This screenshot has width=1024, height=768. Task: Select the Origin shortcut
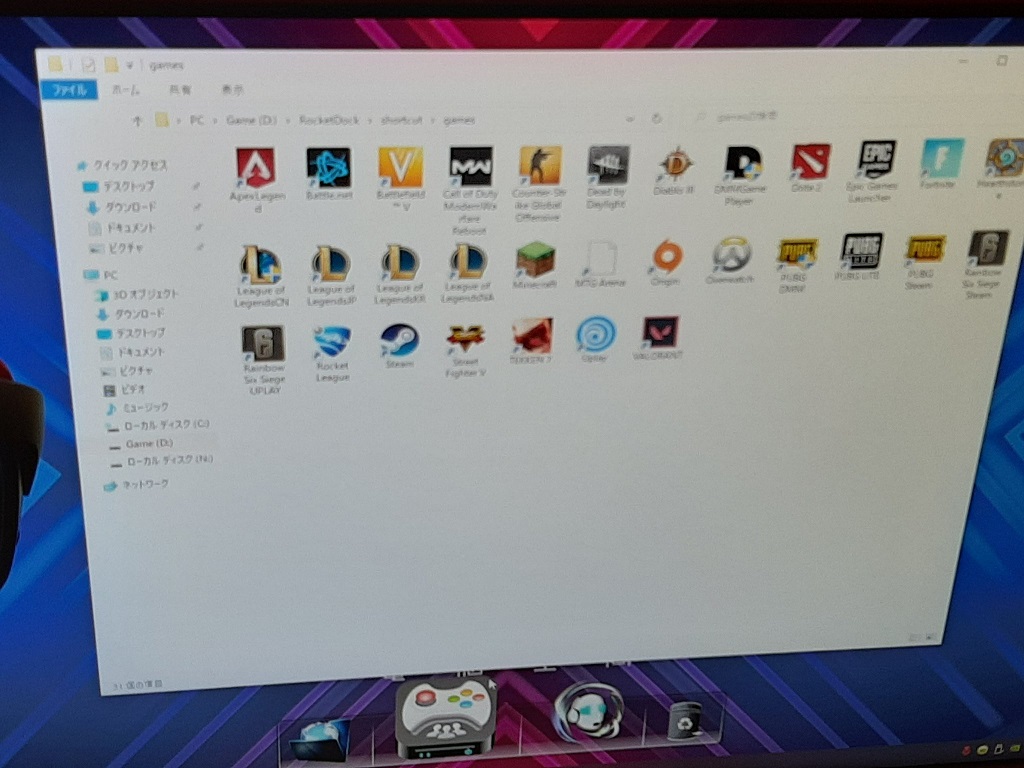pyautogui.click(x=665, y=262)
